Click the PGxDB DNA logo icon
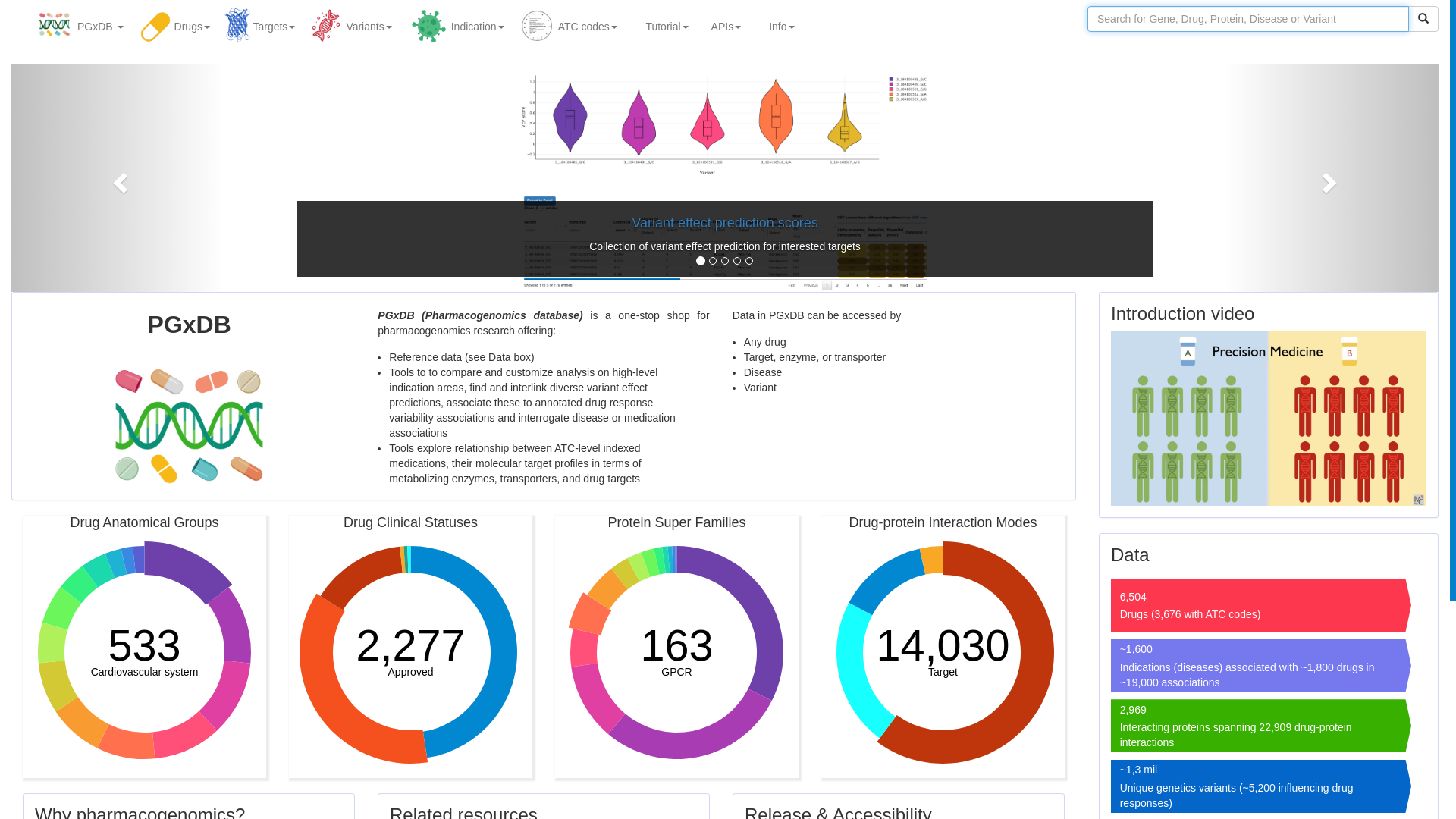 [x=55, y=25]
